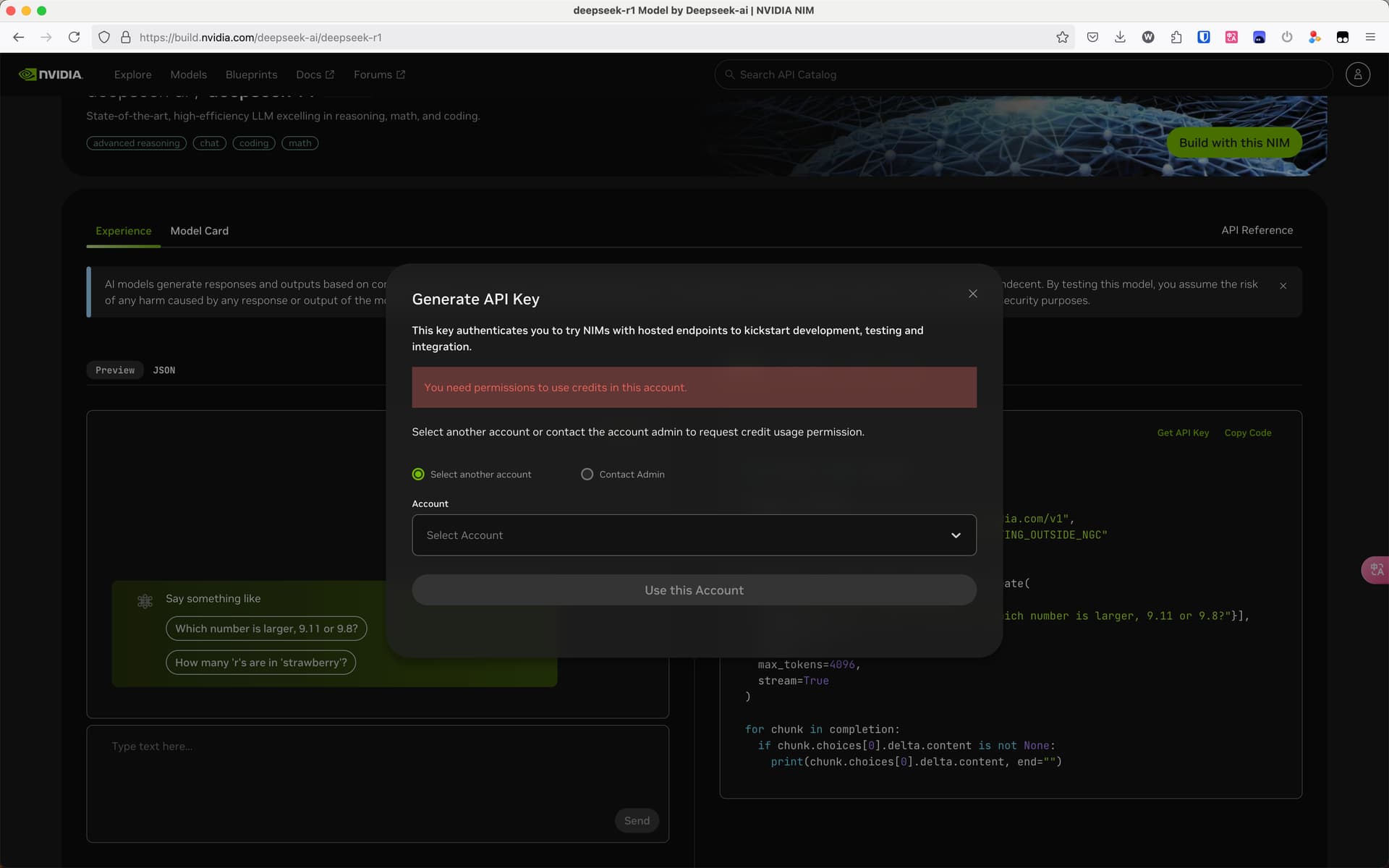
Task: Open the browser downloads panel
Action: click(1120, 37)
